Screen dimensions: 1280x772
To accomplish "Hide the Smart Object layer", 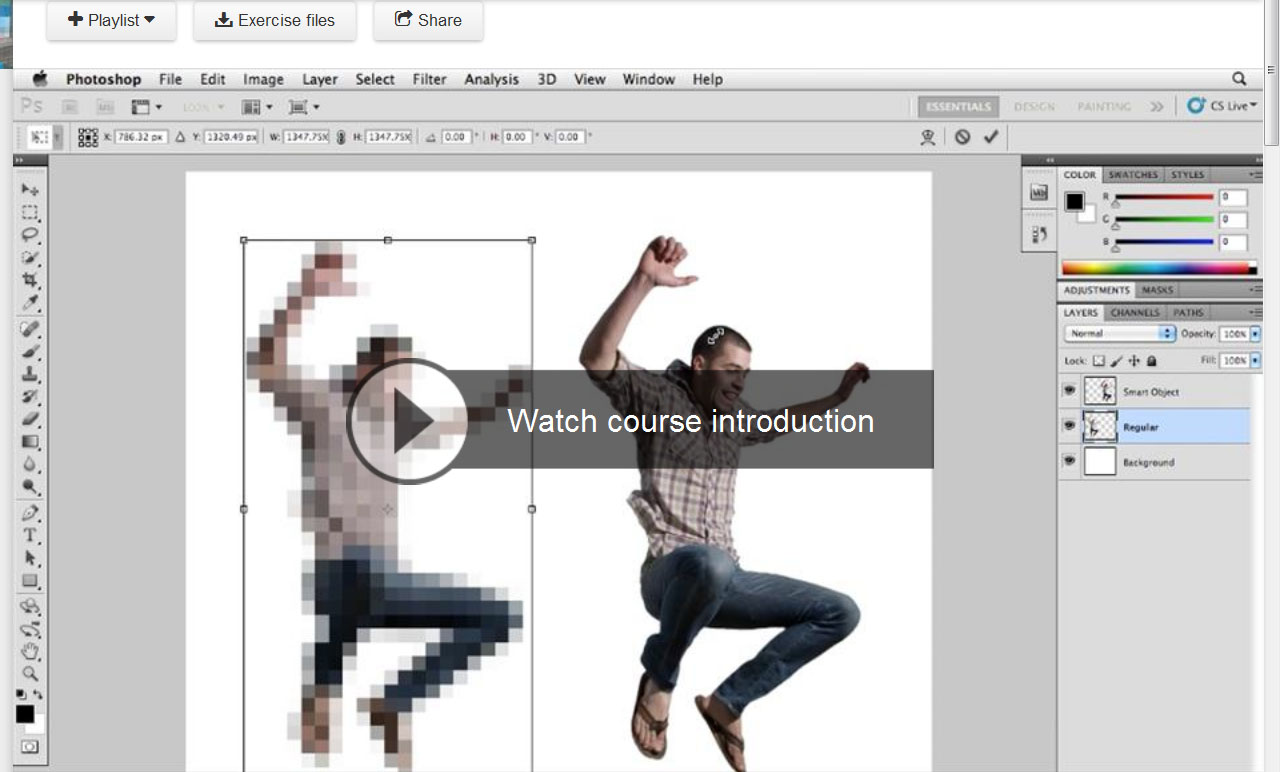I will coord(1070,391).
